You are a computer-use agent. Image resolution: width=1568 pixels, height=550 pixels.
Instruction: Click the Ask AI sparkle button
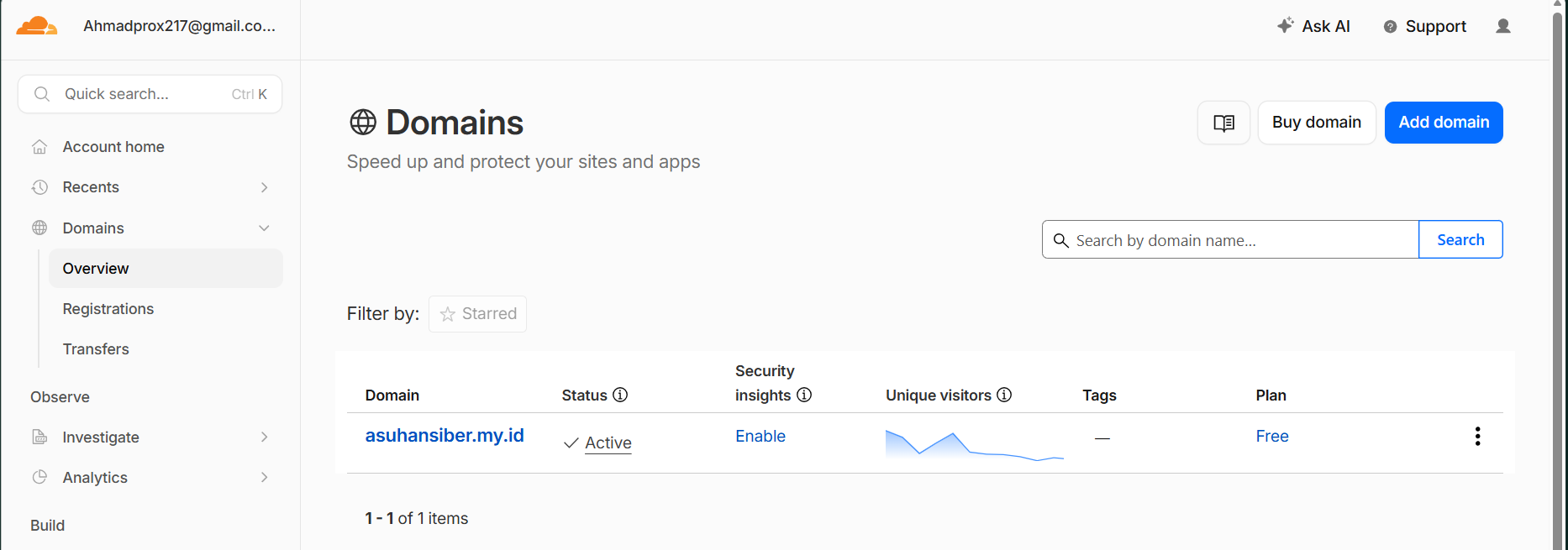click(1313, 26)
